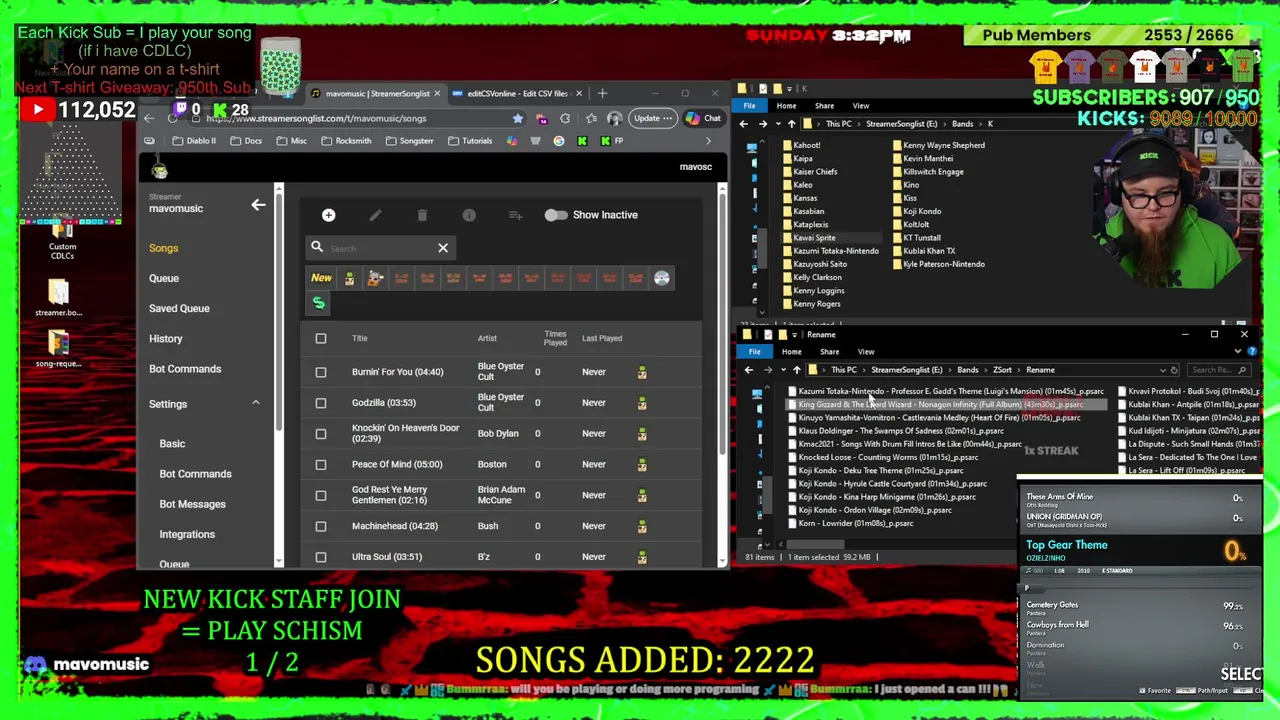Check the Ultra Soul row checkbox
The image size is (1280, 720).
(321, 557)
